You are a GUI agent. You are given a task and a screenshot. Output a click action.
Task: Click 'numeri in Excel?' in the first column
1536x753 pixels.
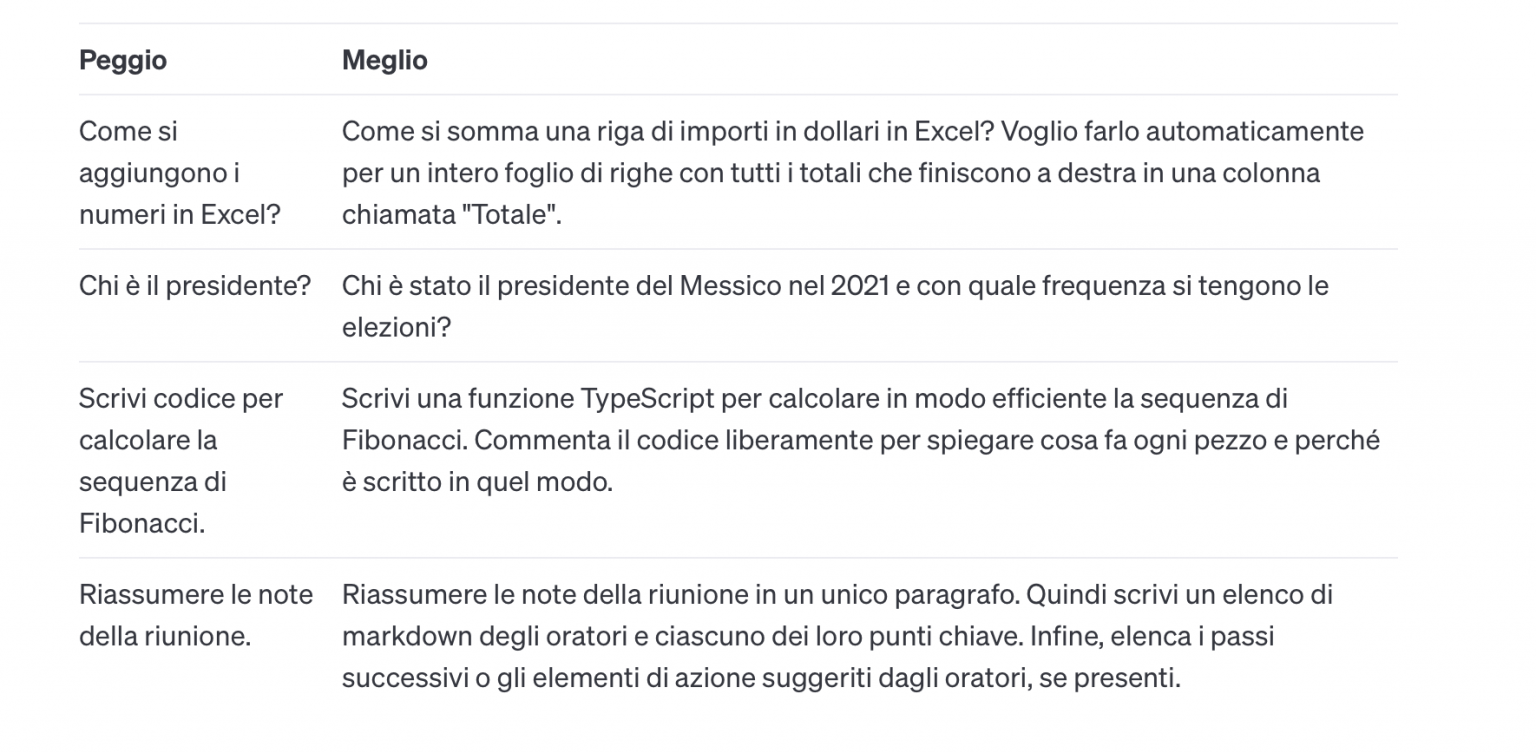180,215
